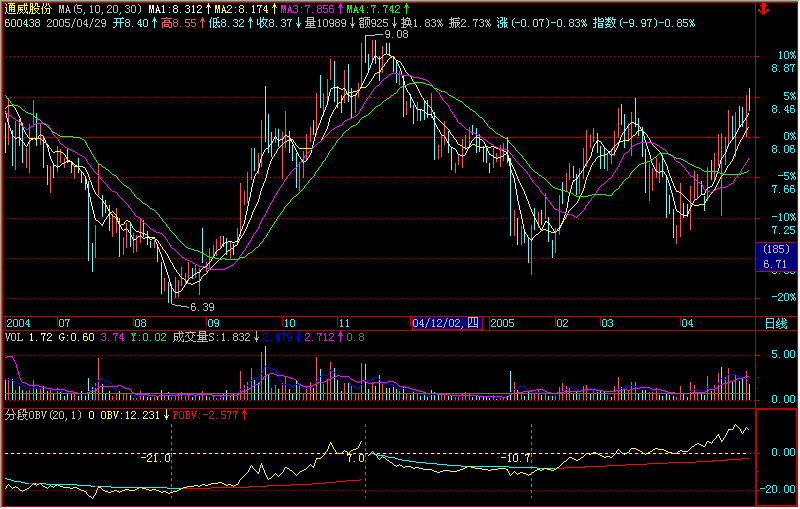Click the red anchor icon at top right
The width and height of the screenshot is (800, 509).
[x=763, y=9]
